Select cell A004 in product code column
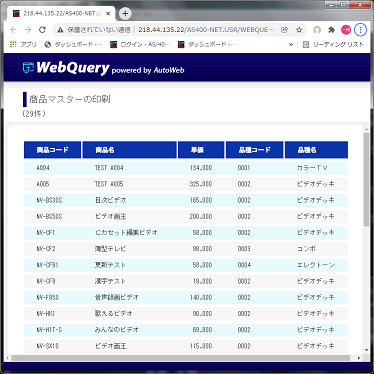This screenshot has height=374, width=374. [43, 168]
